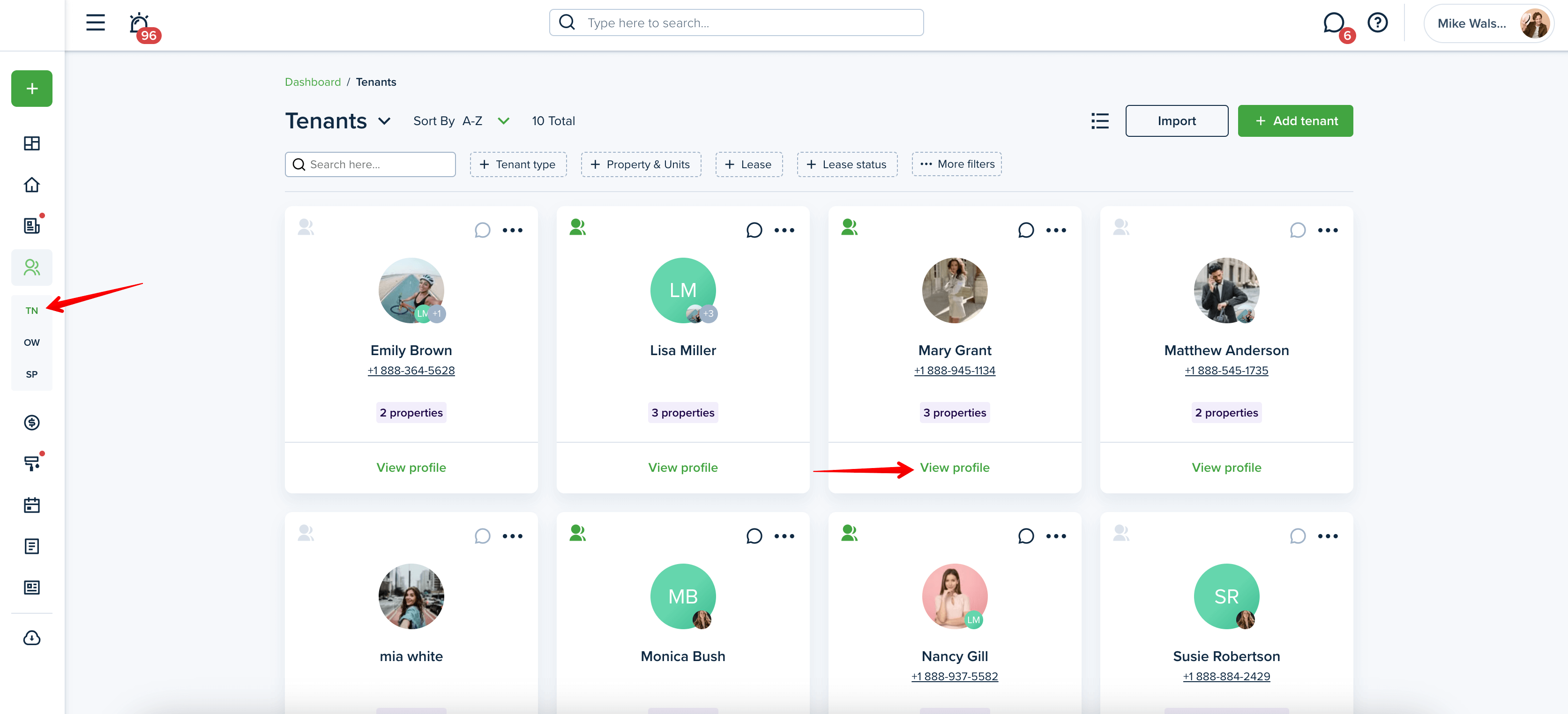The height and width of the screenshot is (714, 1568).
Task: Add Property & Units filter
Action: (640, 164)
